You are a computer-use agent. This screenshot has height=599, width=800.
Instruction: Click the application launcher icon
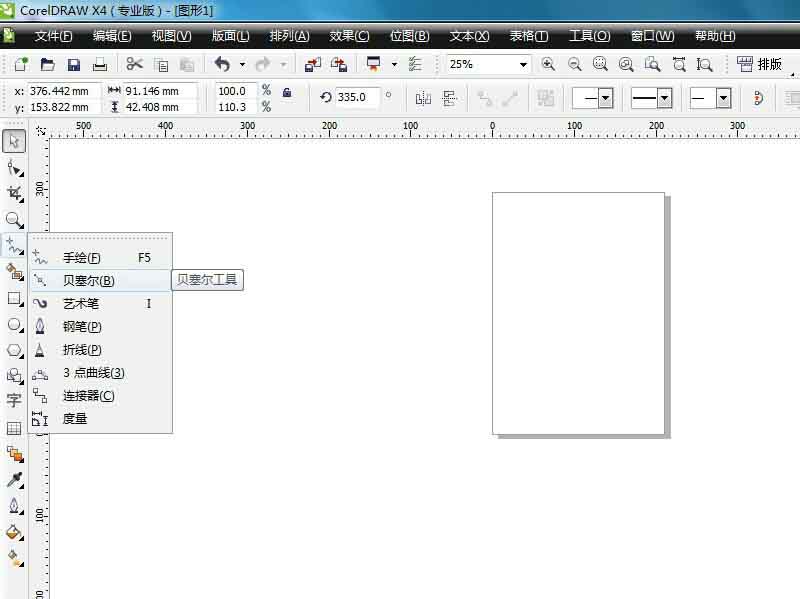pyautogui.click(x=374, y=64)
